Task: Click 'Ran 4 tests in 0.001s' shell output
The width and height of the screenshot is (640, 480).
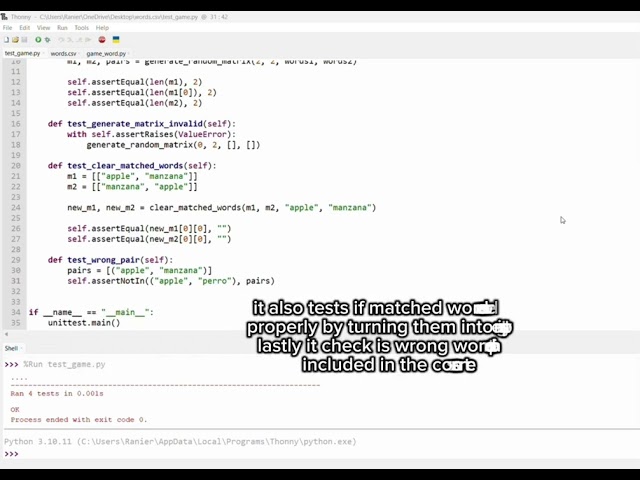Action: click(x=57, y=394)
